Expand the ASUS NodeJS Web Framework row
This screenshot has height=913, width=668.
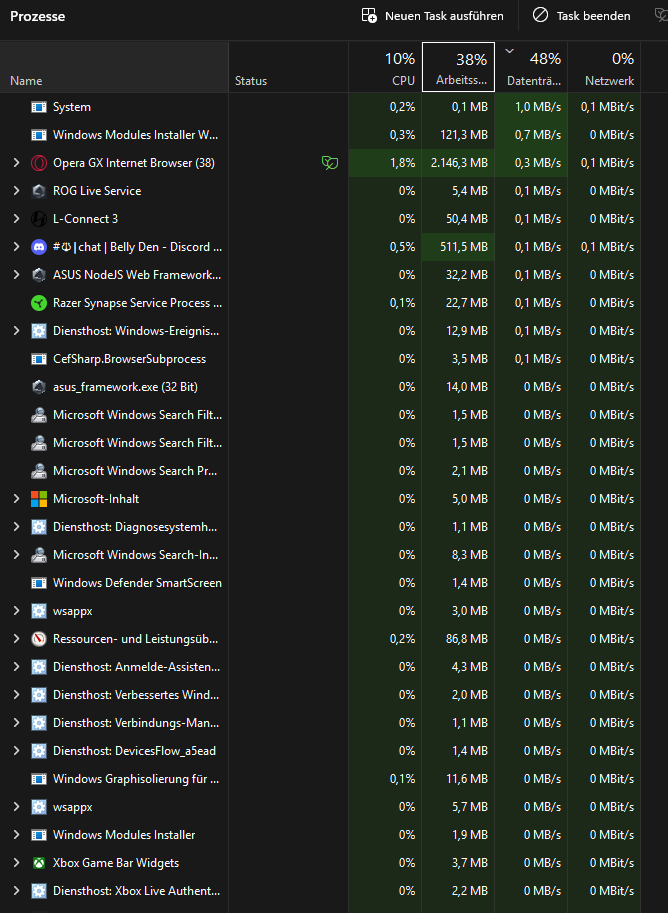pyautogui.click(x=16, y=275)
